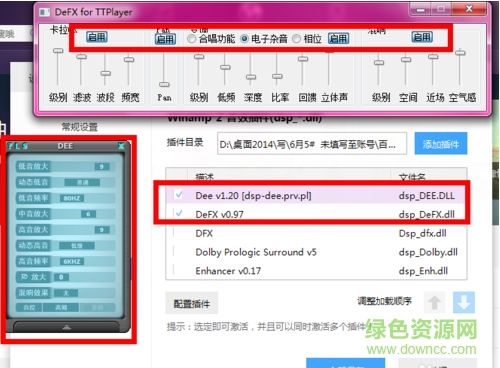Click the 级别 slider beside 低频
500x368 pixels.
pos(199,57)
